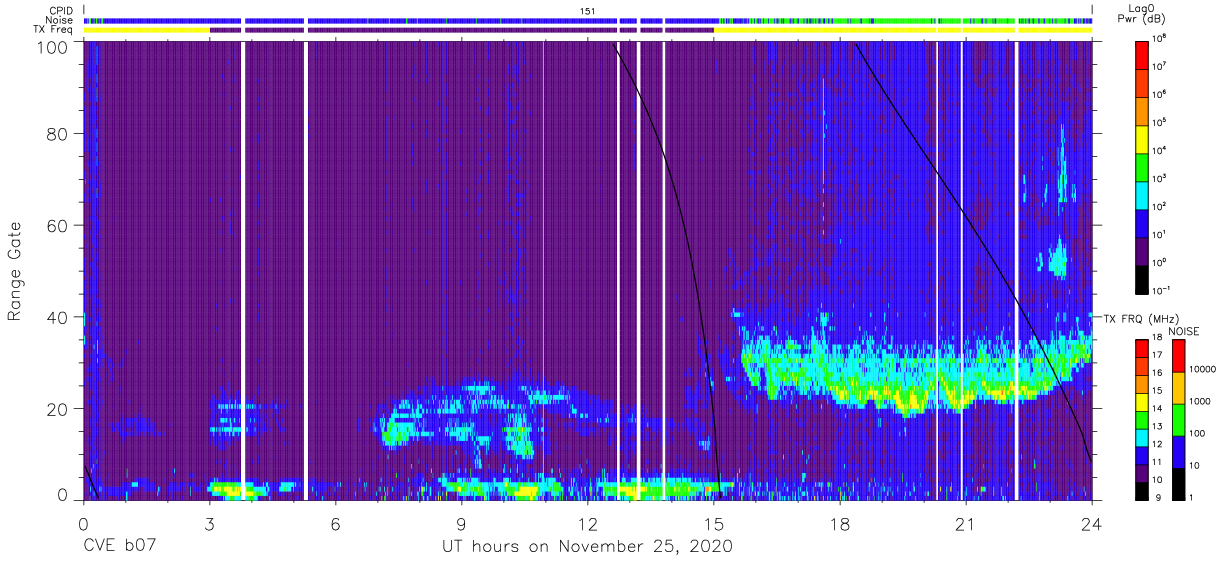Click the UT hours axis tick 15
Viewport: 1228px width, 567px height.
pyautogui.click(x=714, y=523)
